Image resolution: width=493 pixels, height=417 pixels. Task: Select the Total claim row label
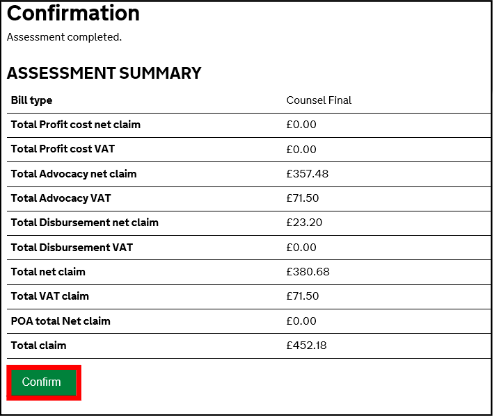(38, 346)
